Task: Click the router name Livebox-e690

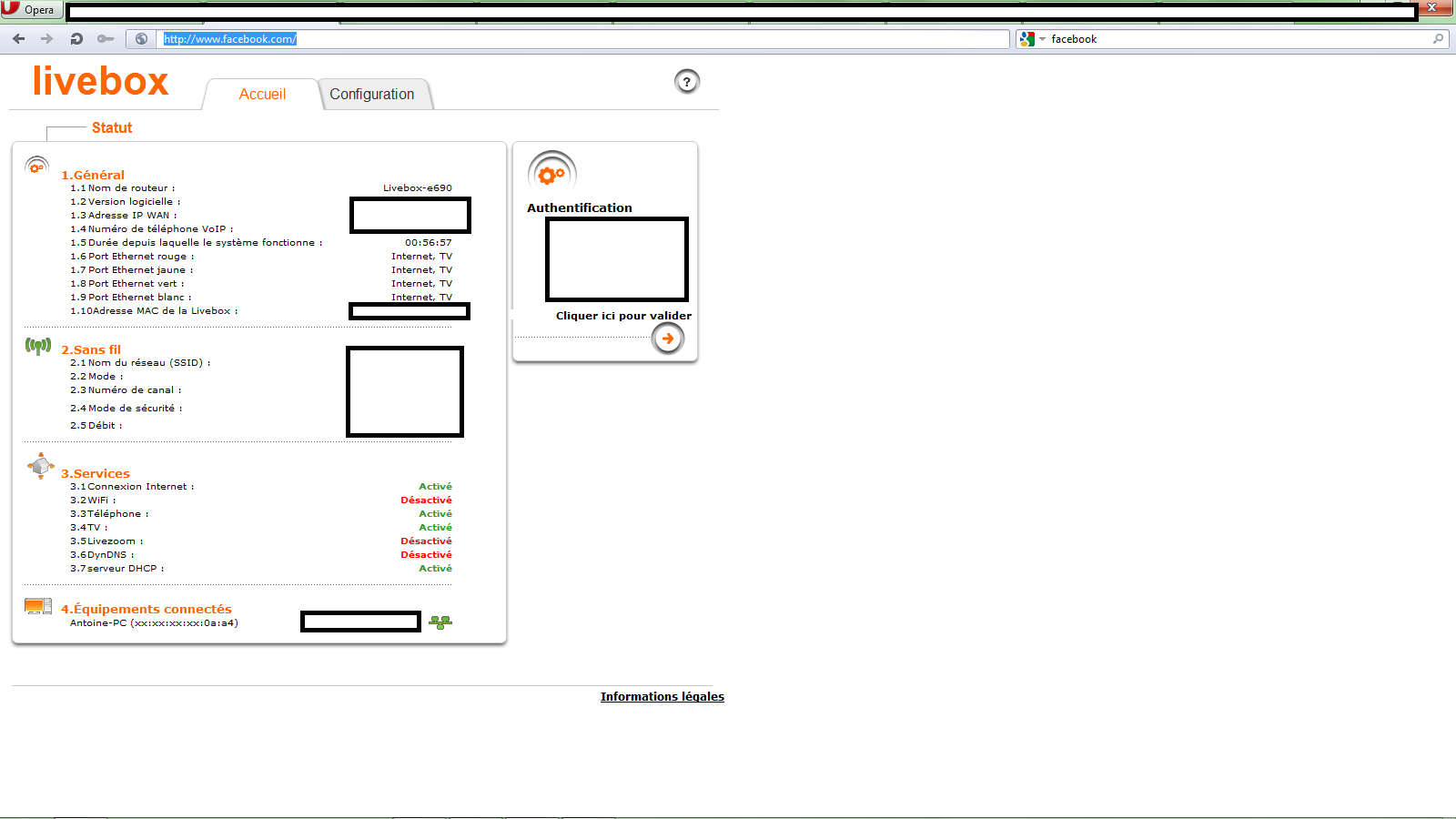Action: click(x=418, y=188)
